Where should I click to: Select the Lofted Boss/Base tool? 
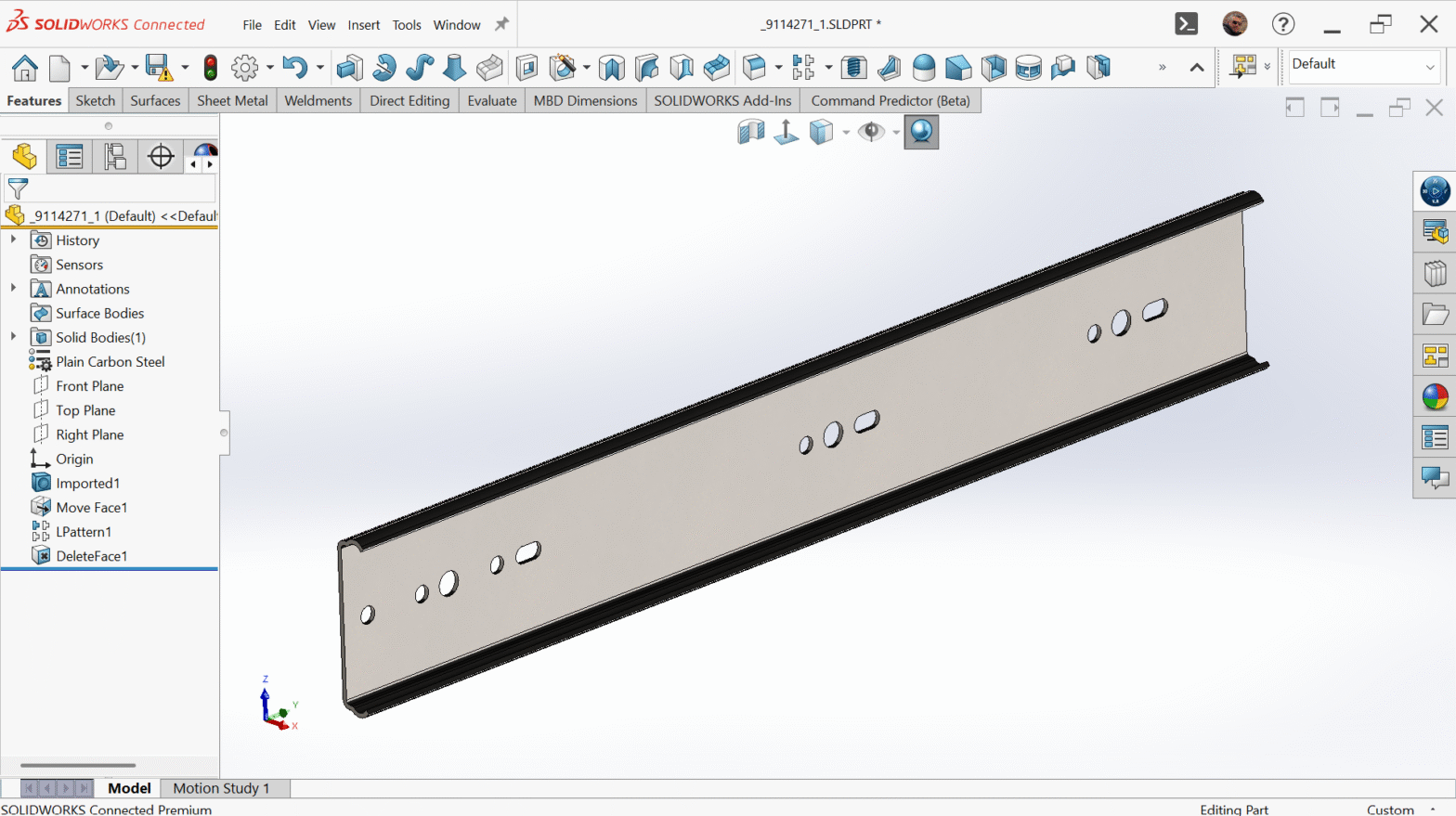point(454,67)
